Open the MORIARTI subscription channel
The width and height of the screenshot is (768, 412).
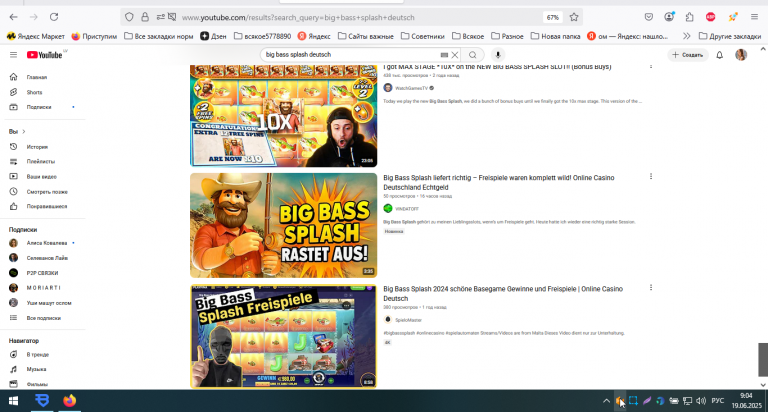point(44,288)
